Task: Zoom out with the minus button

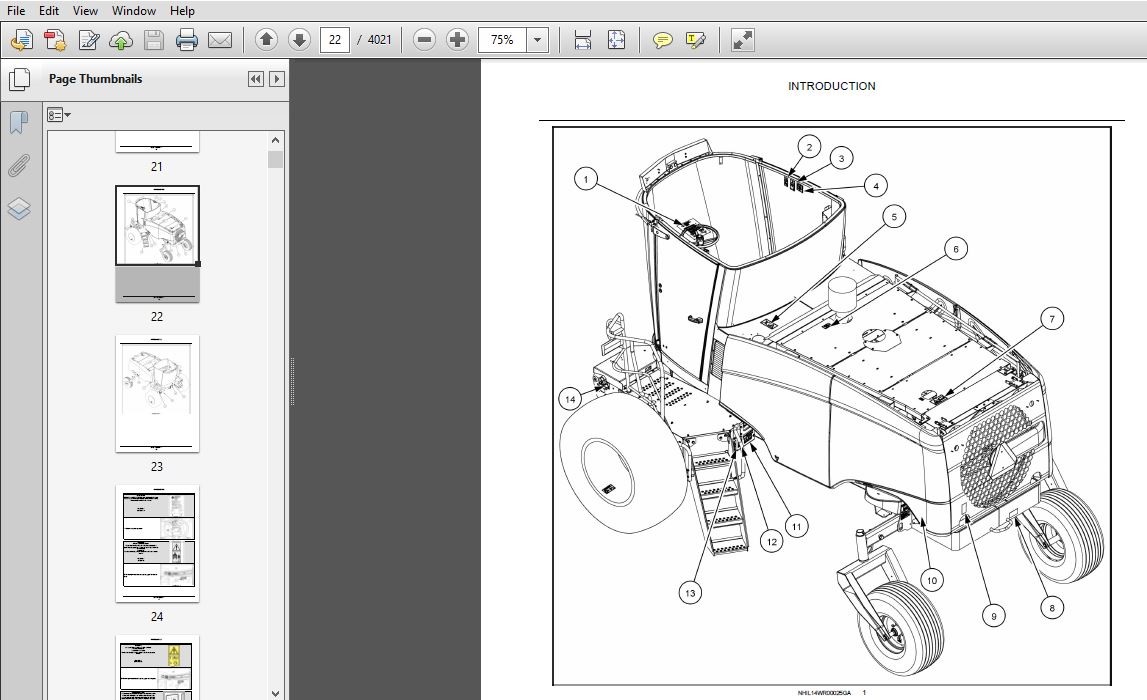Action: [424, 39]
